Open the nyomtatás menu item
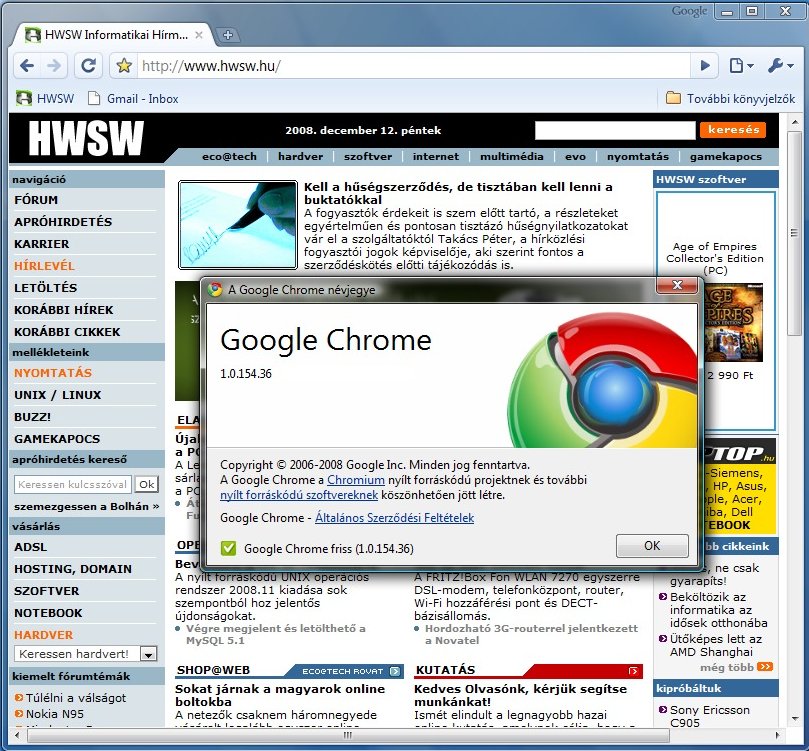This screenshot has height=751, width=809. tap(638, 156)
